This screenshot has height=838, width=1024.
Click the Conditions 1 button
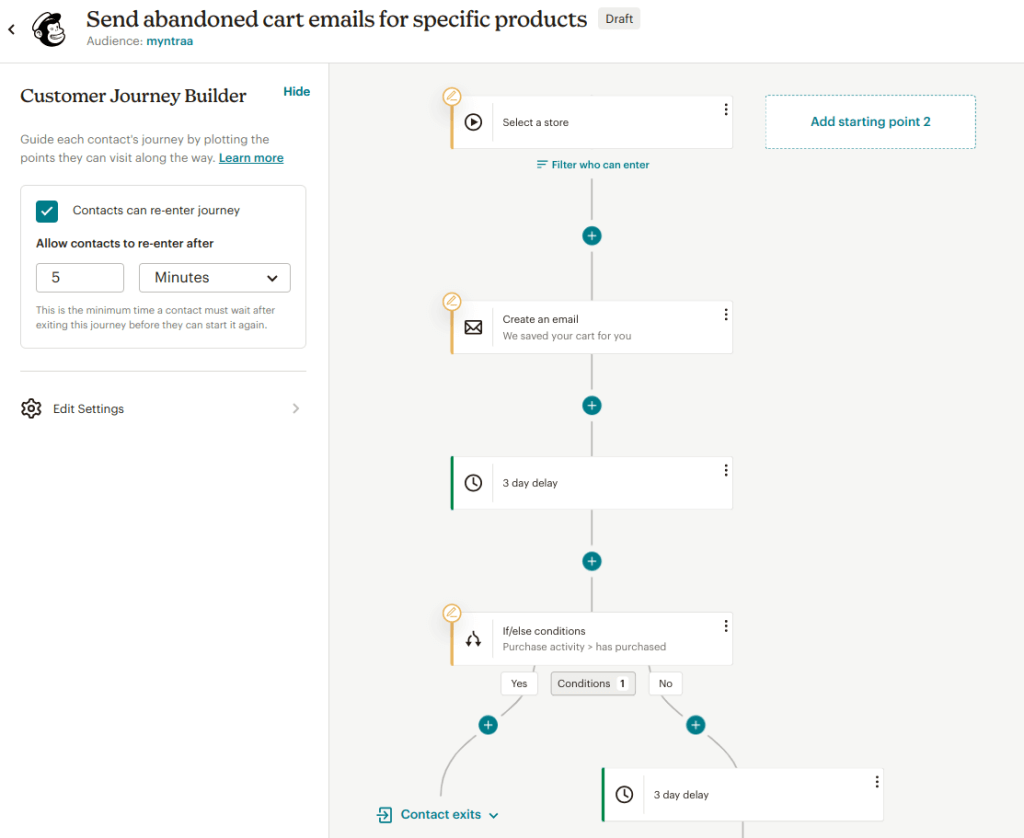point(593,683)
